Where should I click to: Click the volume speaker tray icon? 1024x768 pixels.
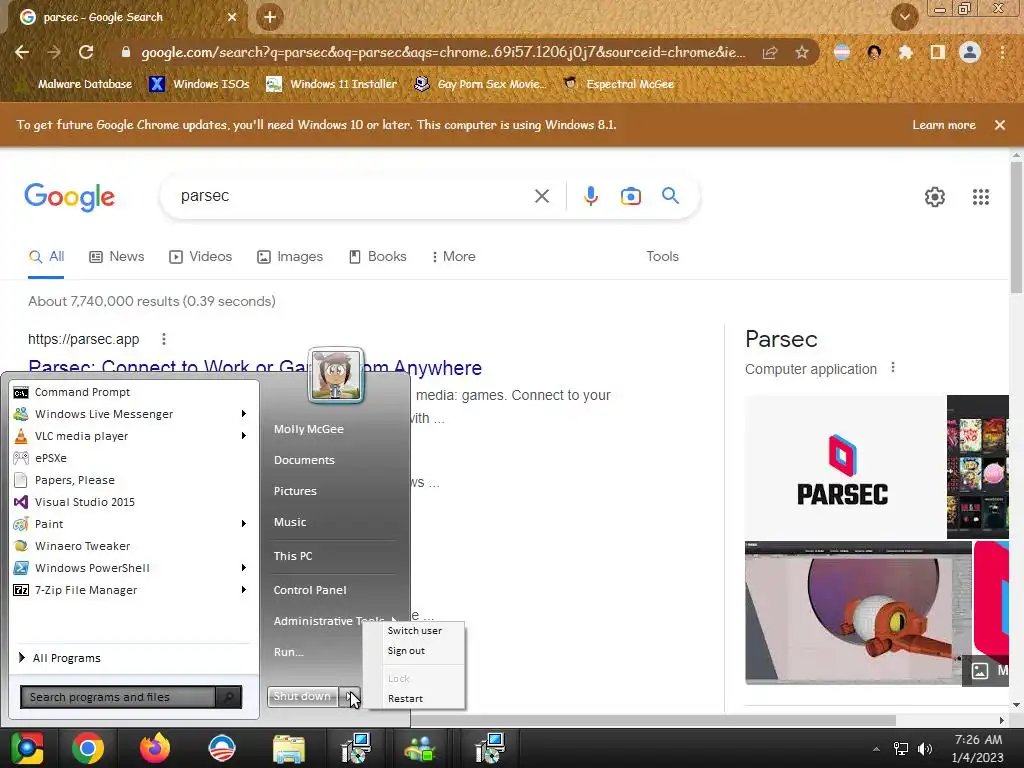(x=924, y=748)
